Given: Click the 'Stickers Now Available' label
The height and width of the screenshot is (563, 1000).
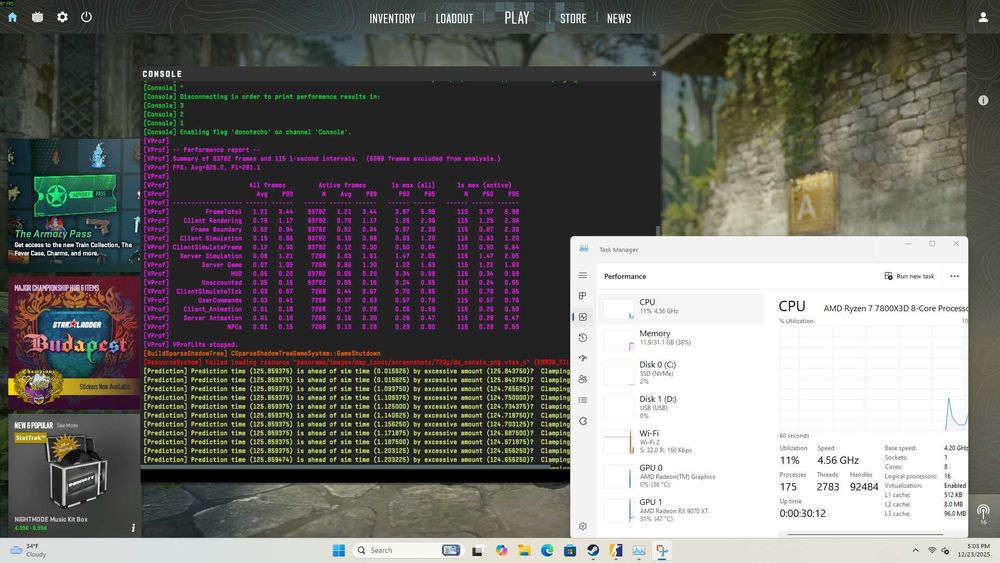Looking at the screenshot, I should [x=105, y=386].
